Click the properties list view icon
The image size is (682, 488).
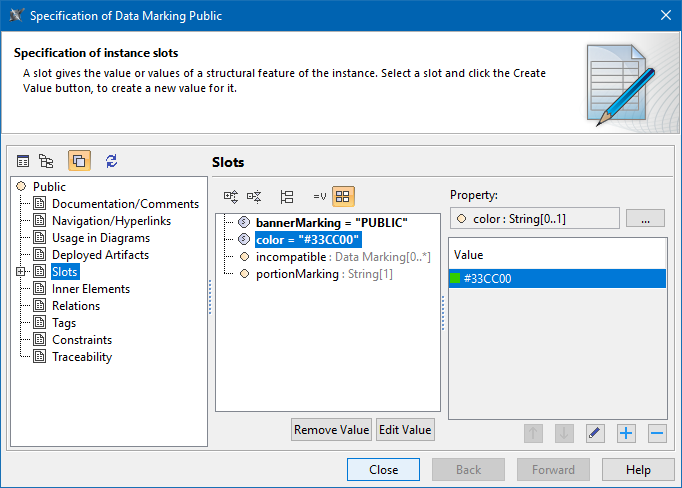point(23,161)
